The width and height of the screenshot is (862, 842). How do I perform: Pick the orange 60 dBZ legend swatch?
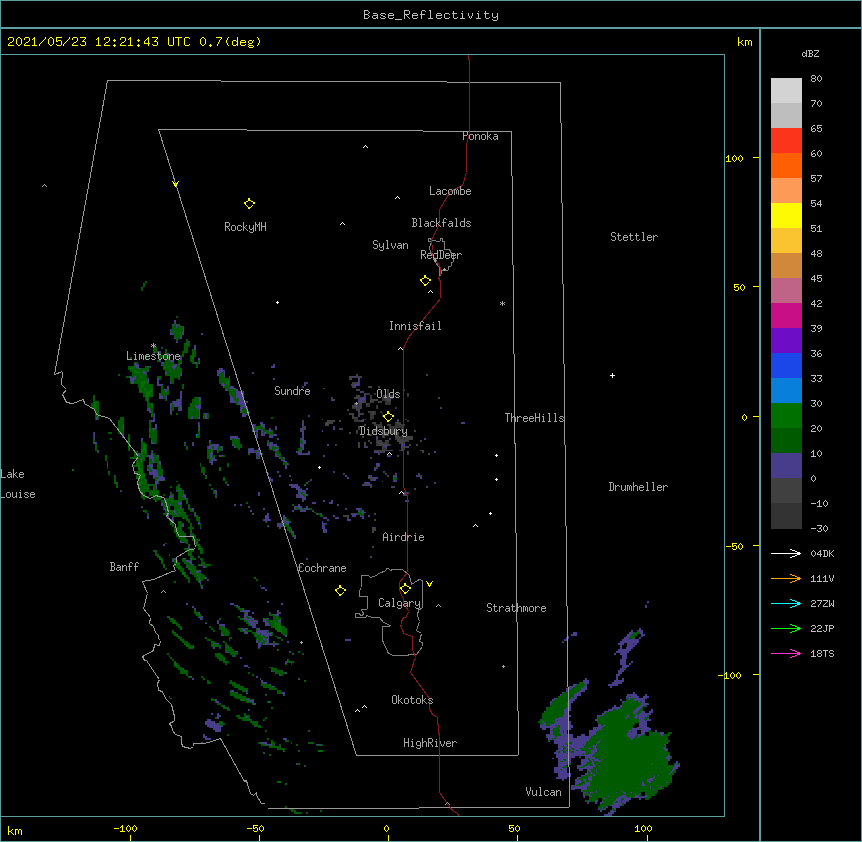tap(786, 165)
